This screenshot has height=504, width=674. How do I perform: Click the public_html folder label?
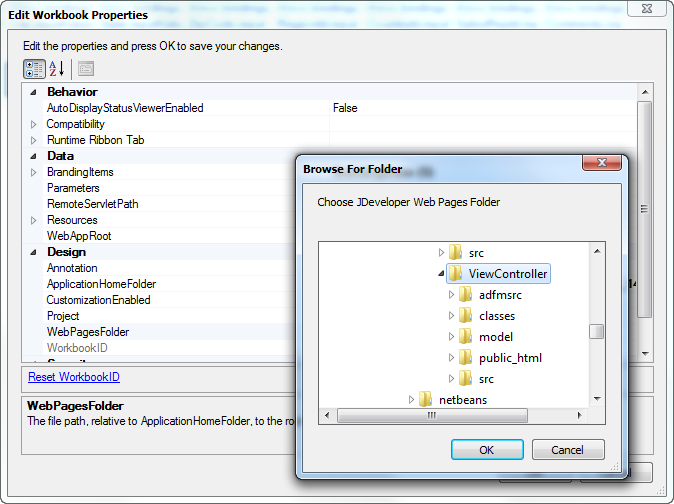click(x=510, y=358)
